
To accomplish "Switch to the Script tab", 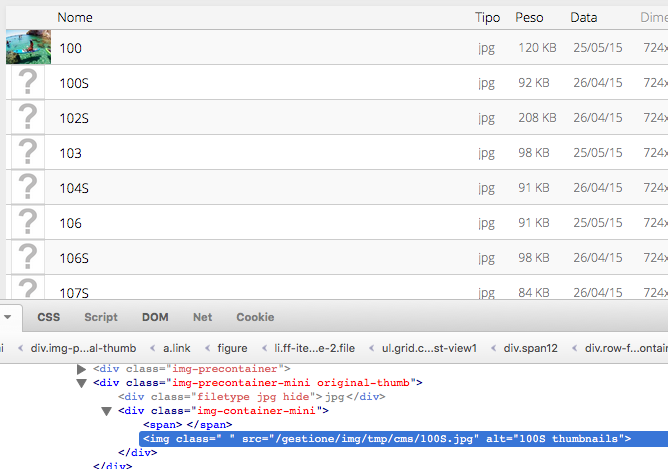I will click(x=101, y=317).
